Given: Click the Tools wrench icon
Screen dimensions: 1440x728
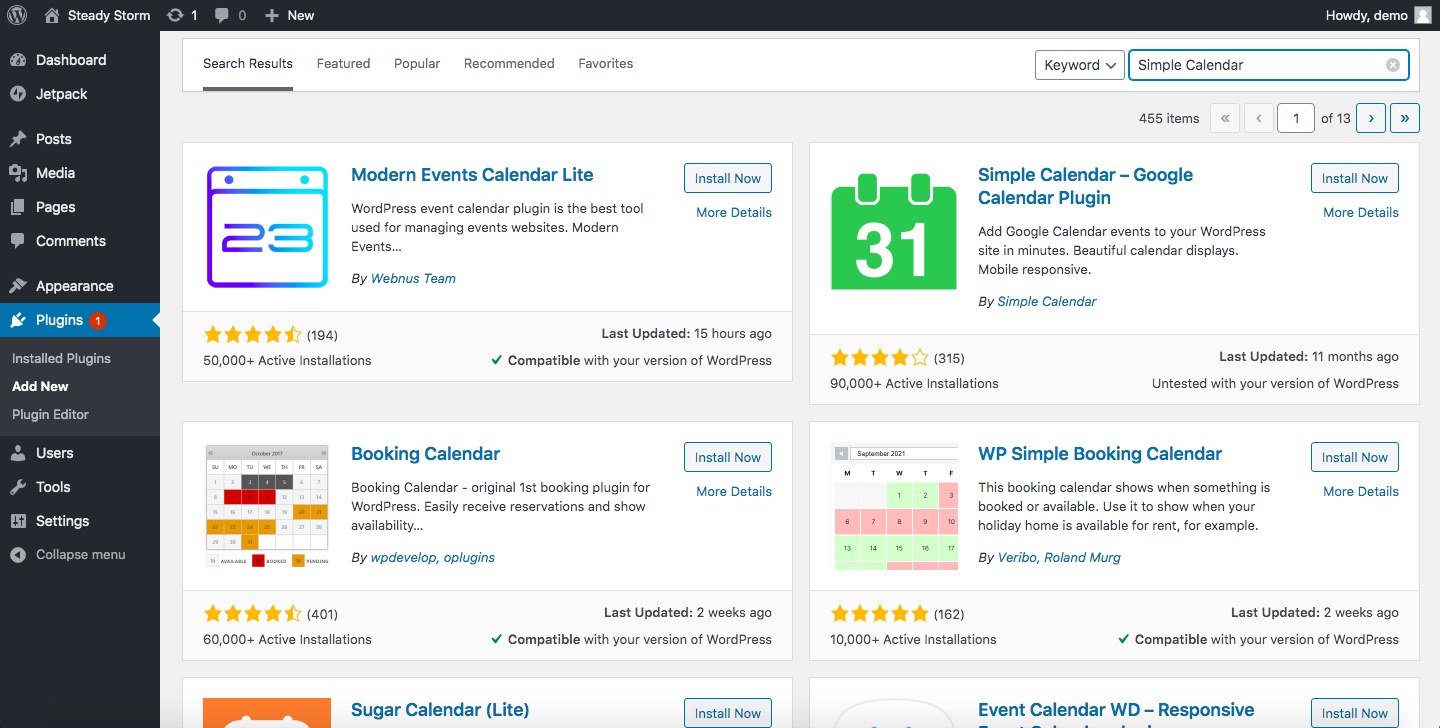Looking at the screenshot, I should [18, 487].
